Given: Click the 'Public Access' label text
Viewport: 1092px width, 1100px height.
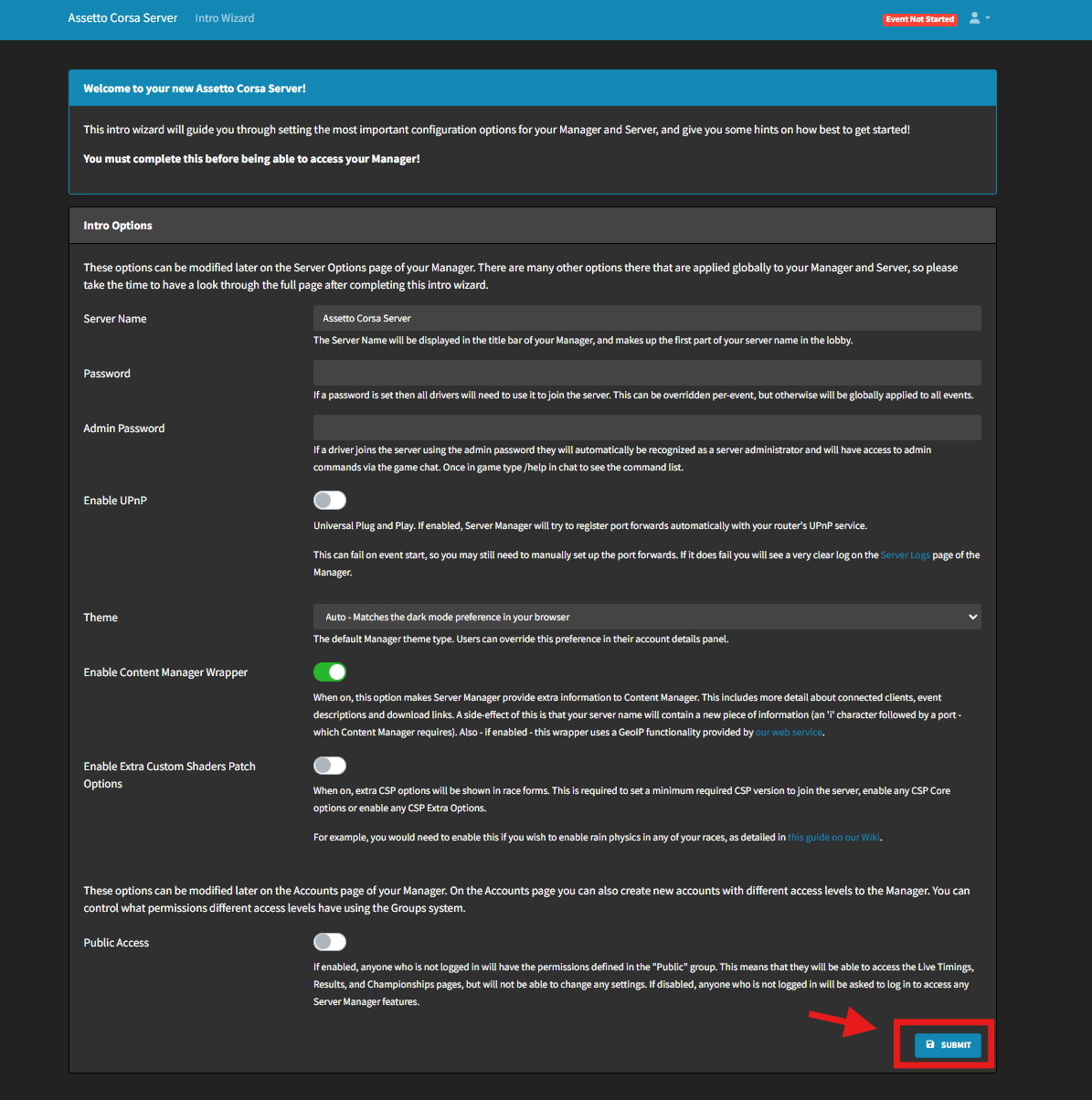Looking at the screenshot, I should click(116, 943).
